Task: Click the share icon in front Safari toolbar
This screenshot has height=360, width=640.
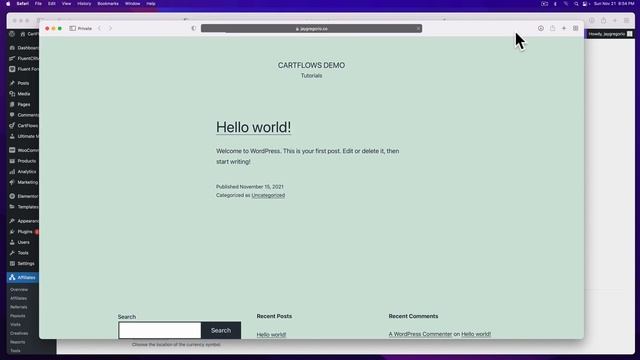Action: [552, 28]
